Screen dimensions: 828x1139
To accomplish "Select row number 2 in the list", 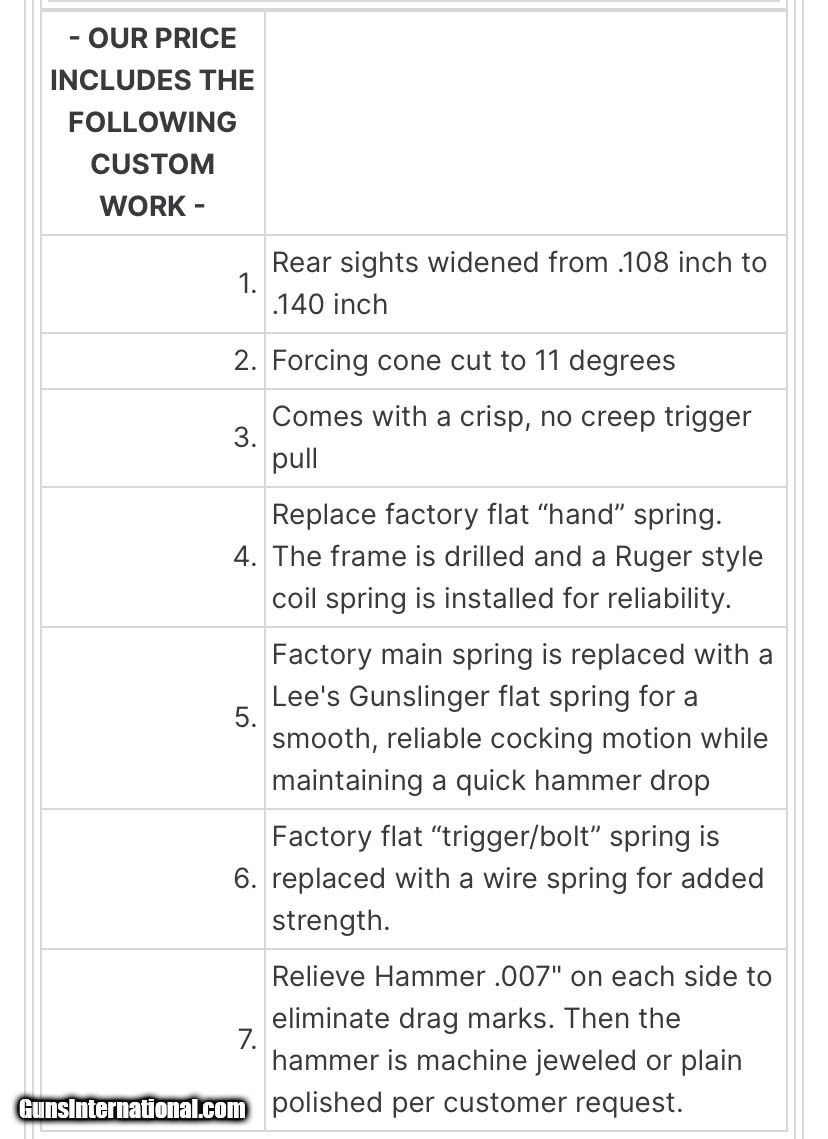I will coord(246,360).
